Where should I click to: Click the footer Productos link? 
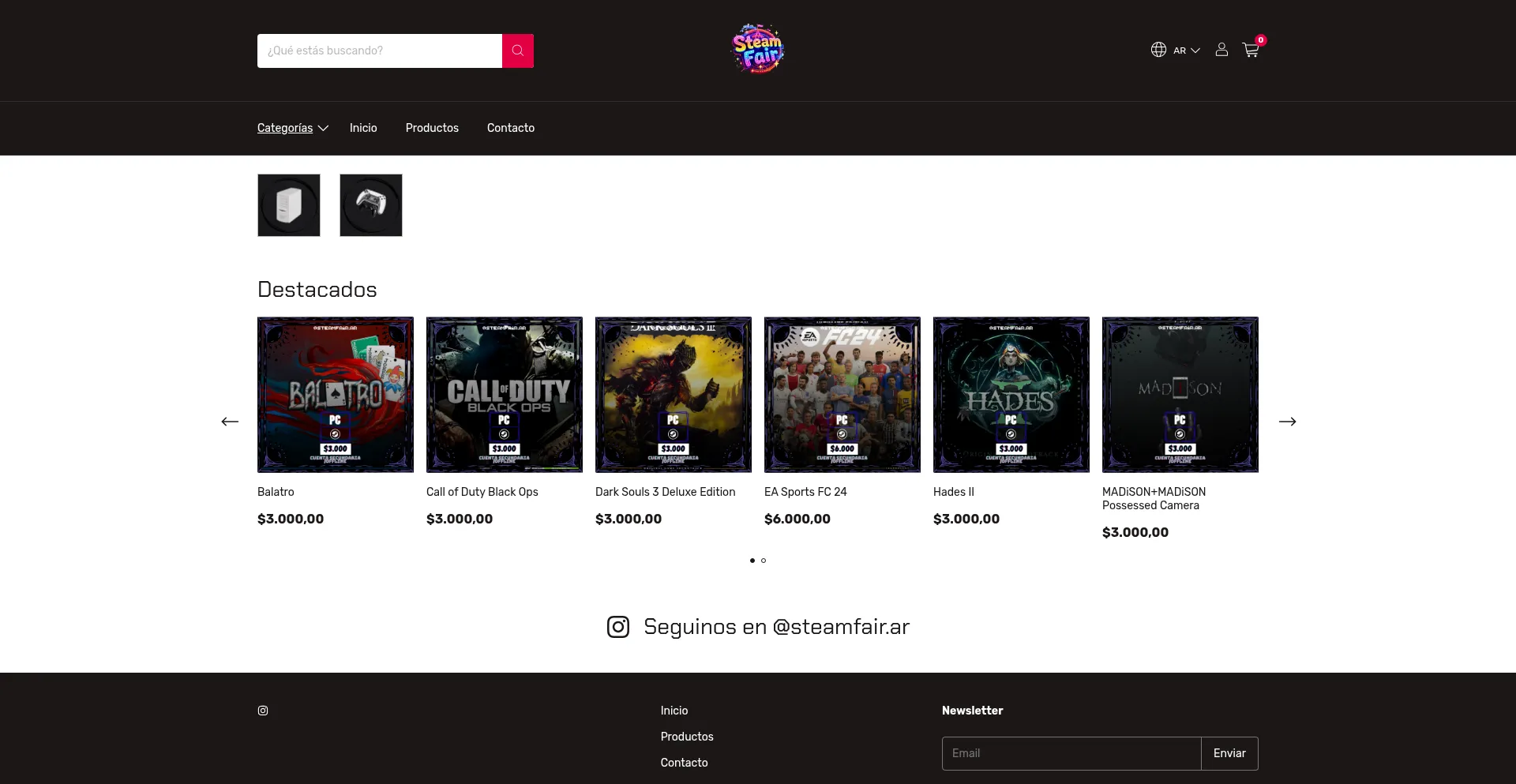click(687, 737)
